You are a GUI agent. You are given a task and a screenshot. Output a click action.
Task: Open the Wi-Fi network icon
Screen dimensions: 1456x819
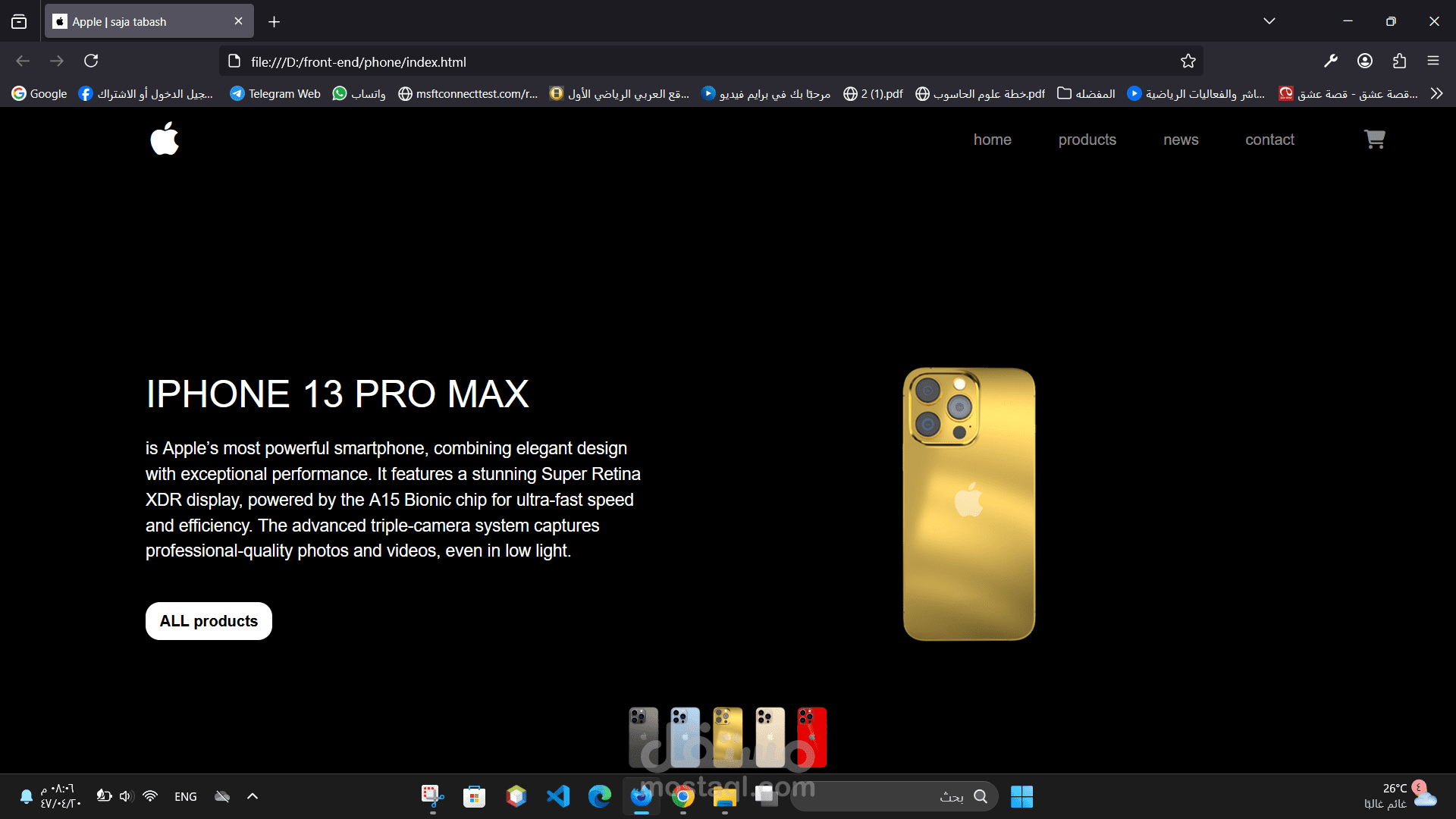[x=150, y=796]
